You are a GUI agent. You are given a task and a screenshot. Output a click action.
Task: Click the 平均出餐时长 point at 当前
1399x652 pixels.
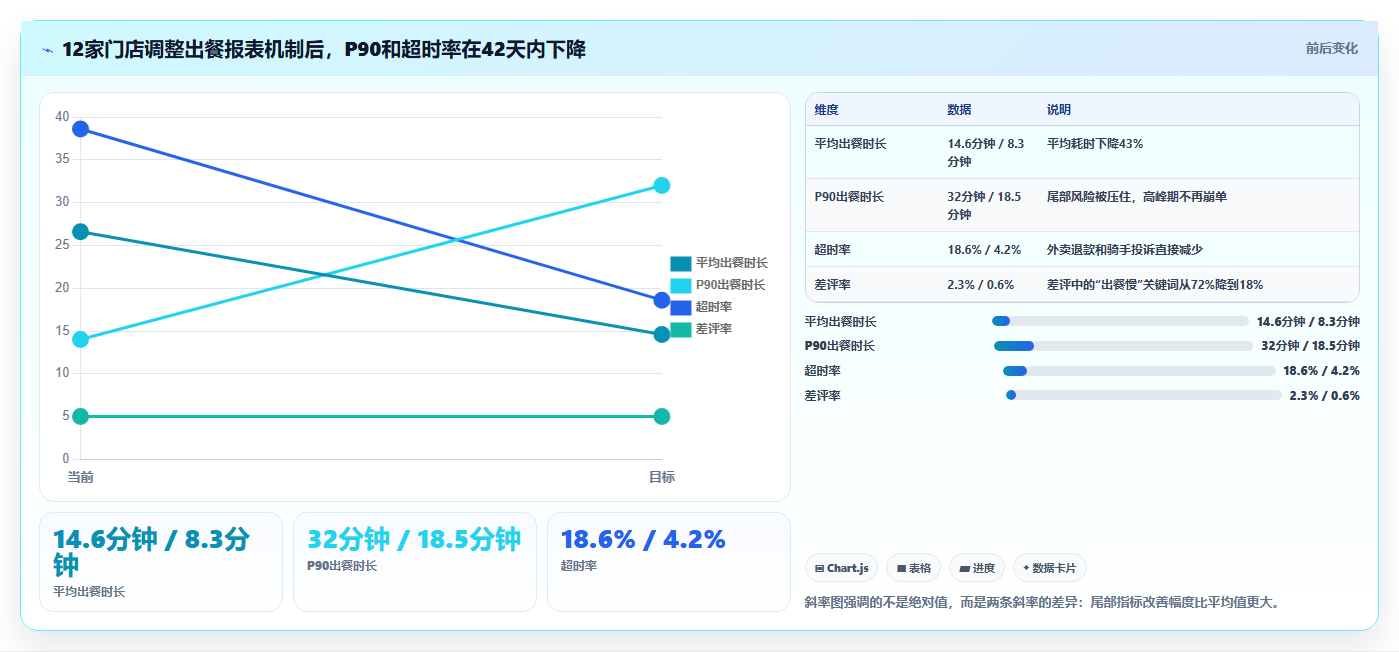(x=81, y=232)
